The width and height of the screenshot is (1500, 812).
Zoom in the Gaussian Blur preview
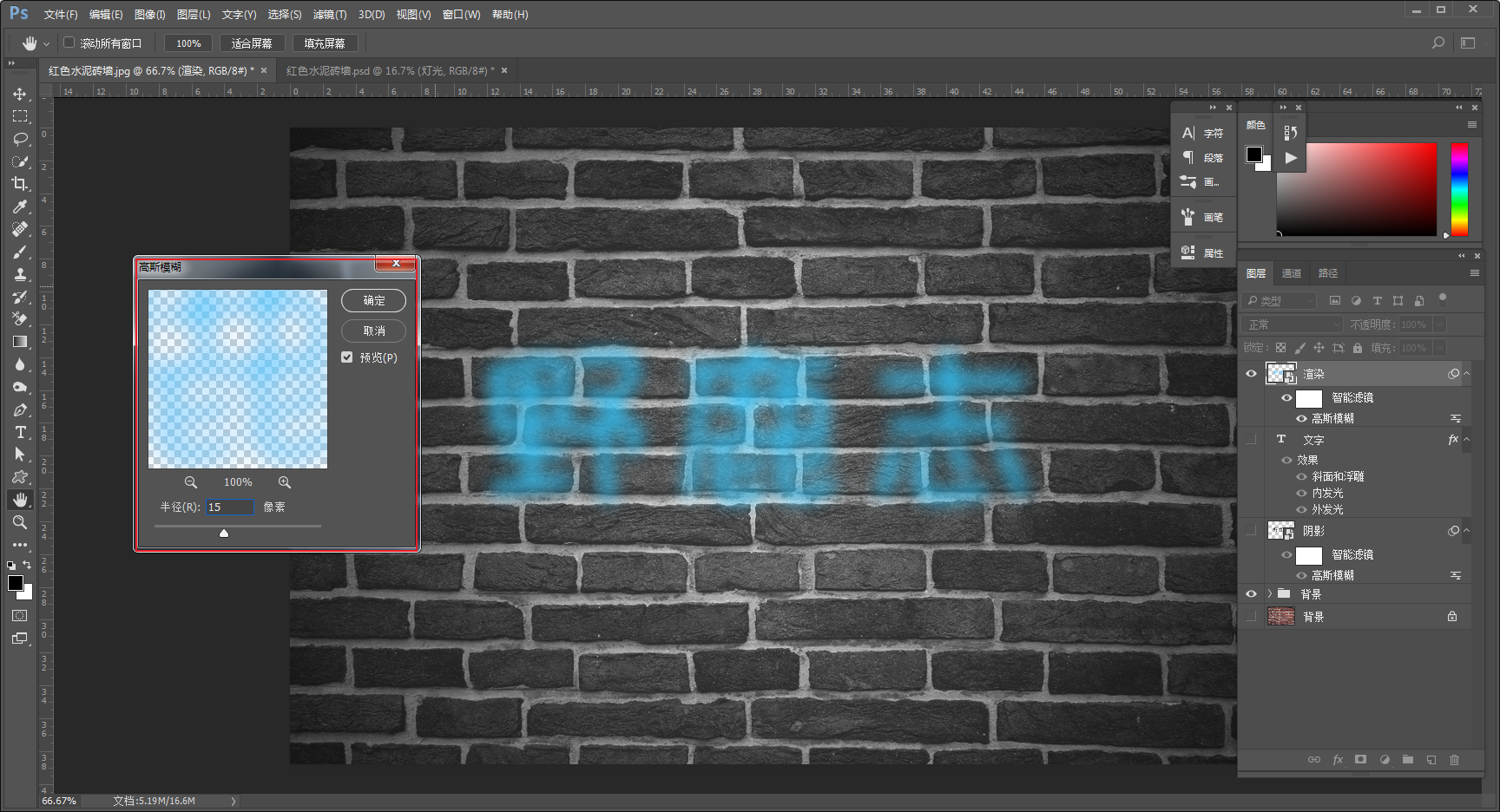285,482
